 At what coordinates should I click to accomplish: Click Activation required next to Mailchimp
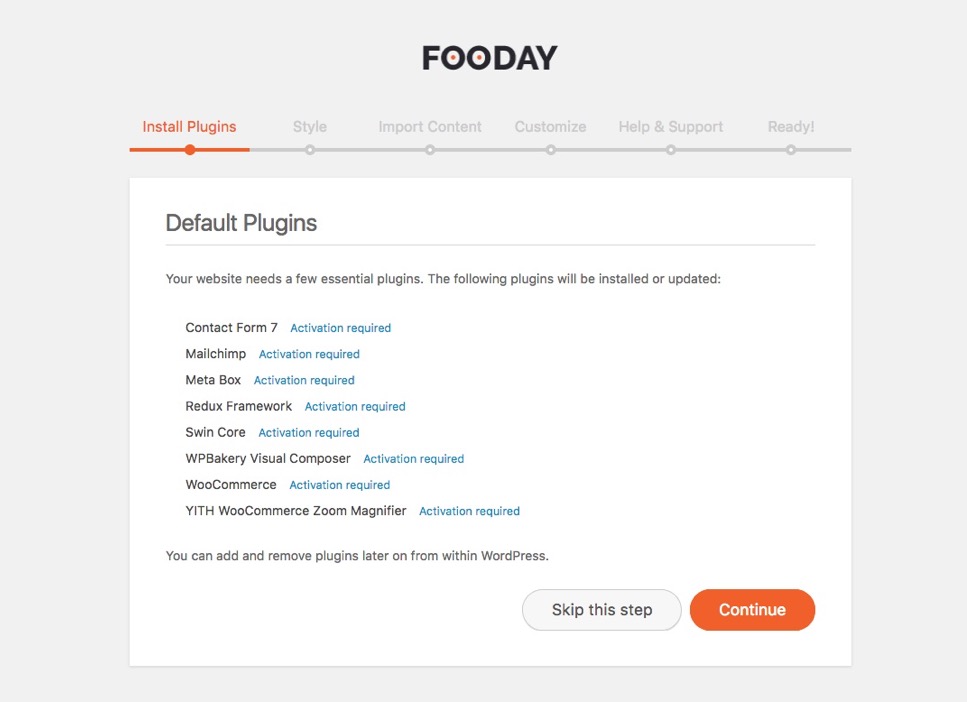[x=309, y=354]
